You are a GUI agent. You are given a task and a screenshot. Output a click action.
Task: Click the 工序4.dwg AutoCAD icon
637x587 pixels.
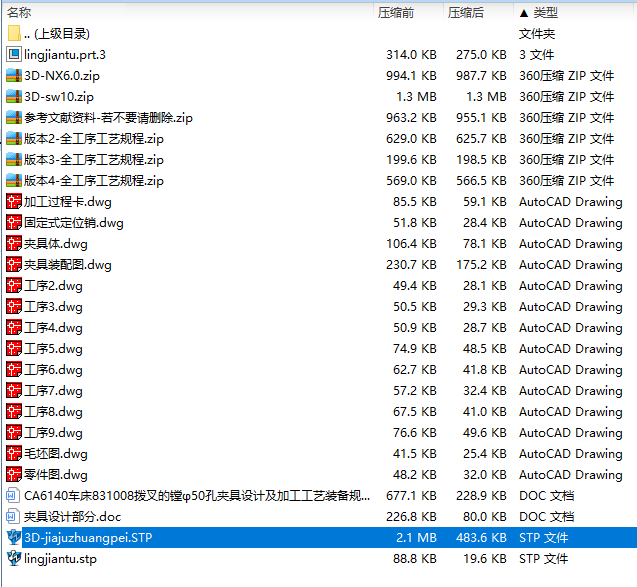click(x=14, y=327)
